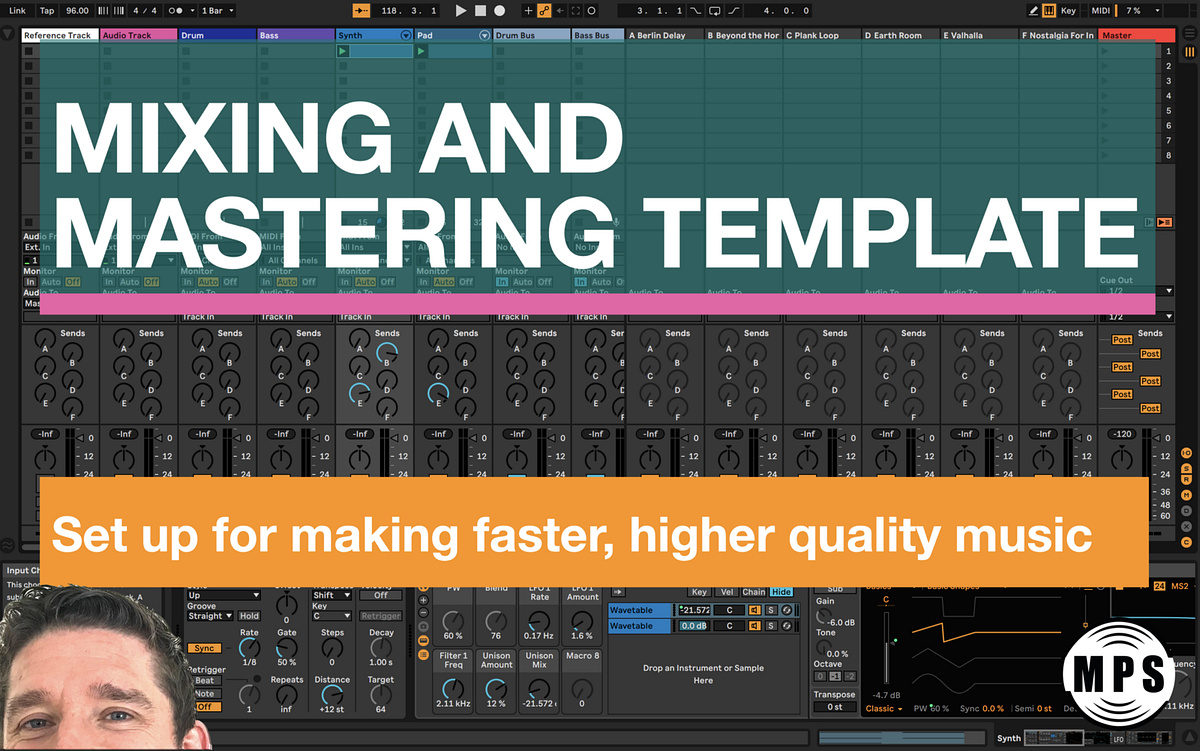The width and height of the screenshot is (1200, 751).
Task: Open the dropdown on the Synth track header
Action: (406, 33)
